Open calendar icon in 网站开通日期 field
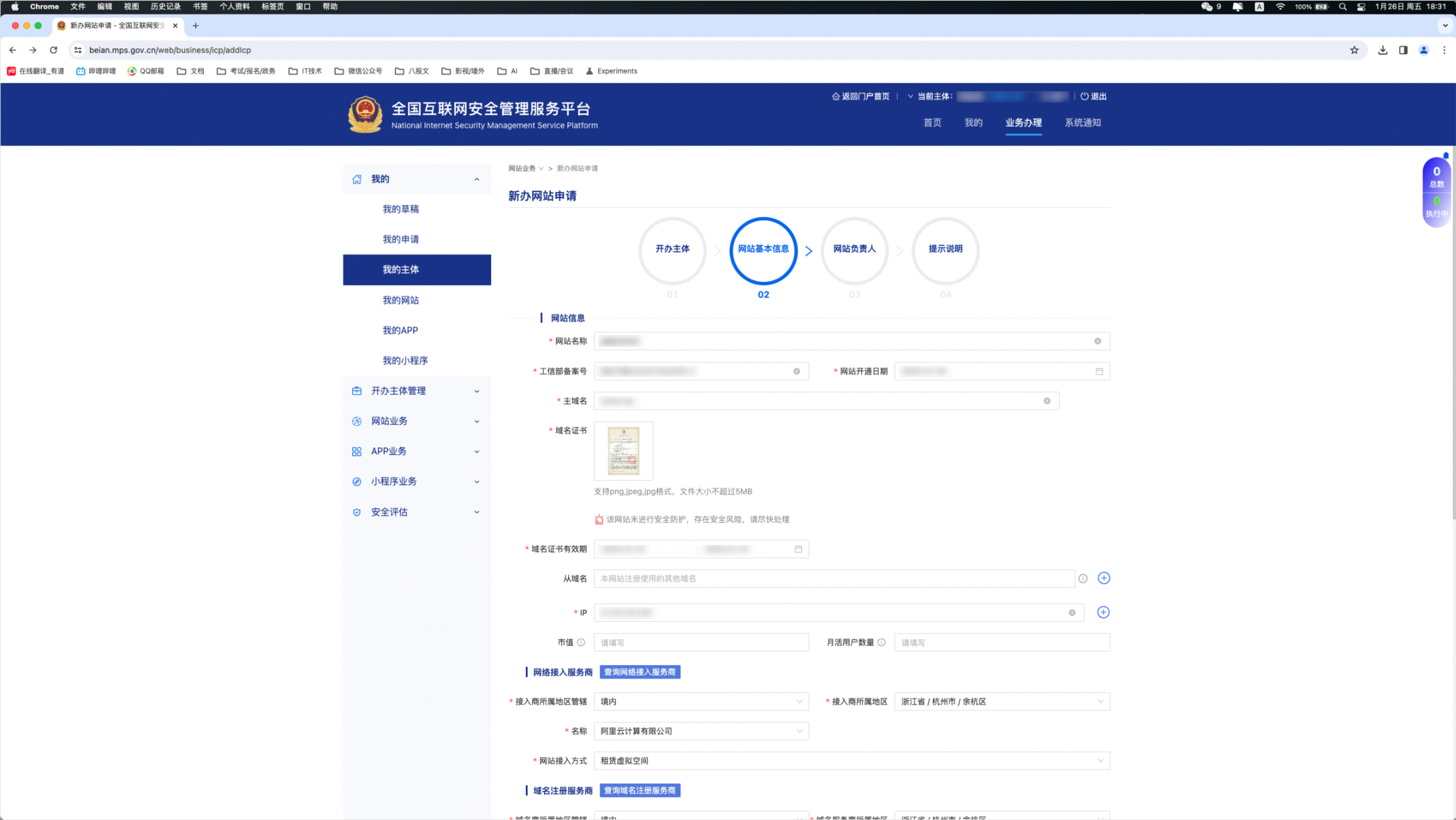The width and height of the screenshot is (1456, 820). (1099, 371)
